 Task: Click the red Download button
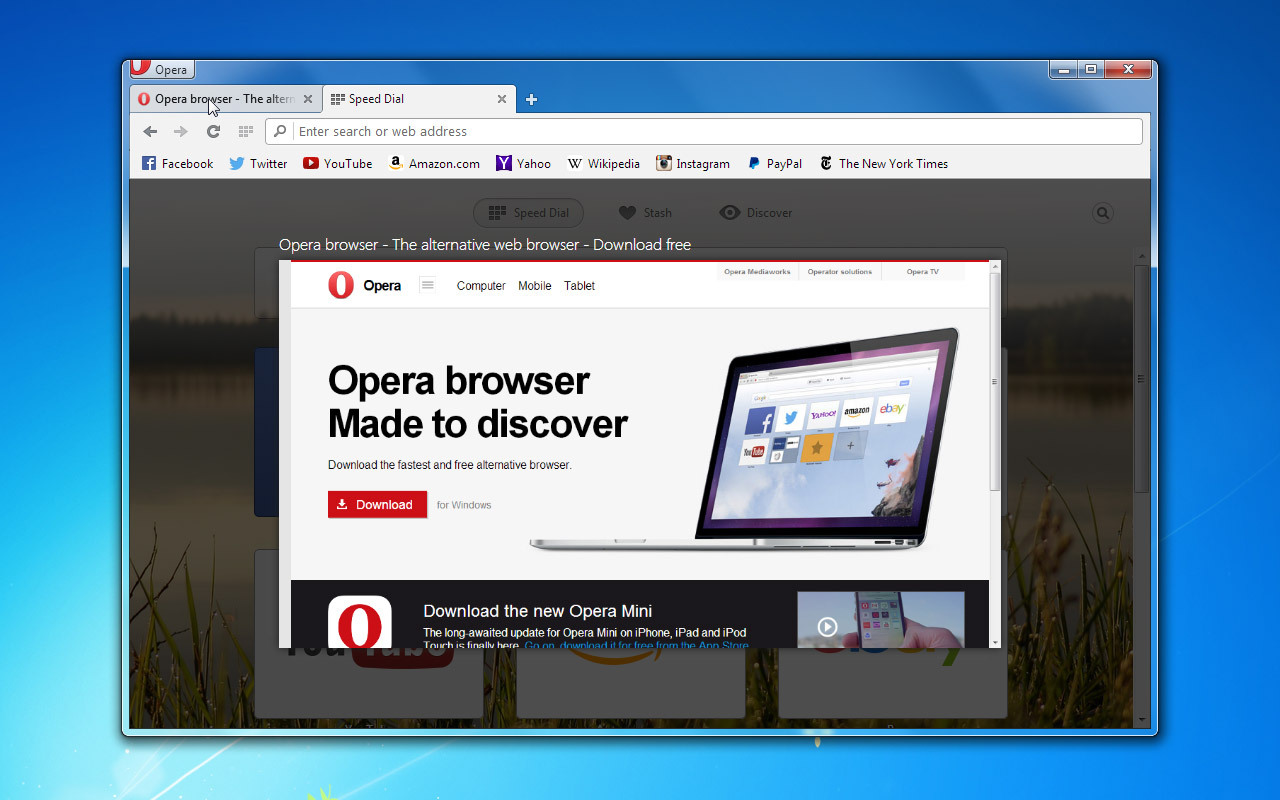[377, 505]
